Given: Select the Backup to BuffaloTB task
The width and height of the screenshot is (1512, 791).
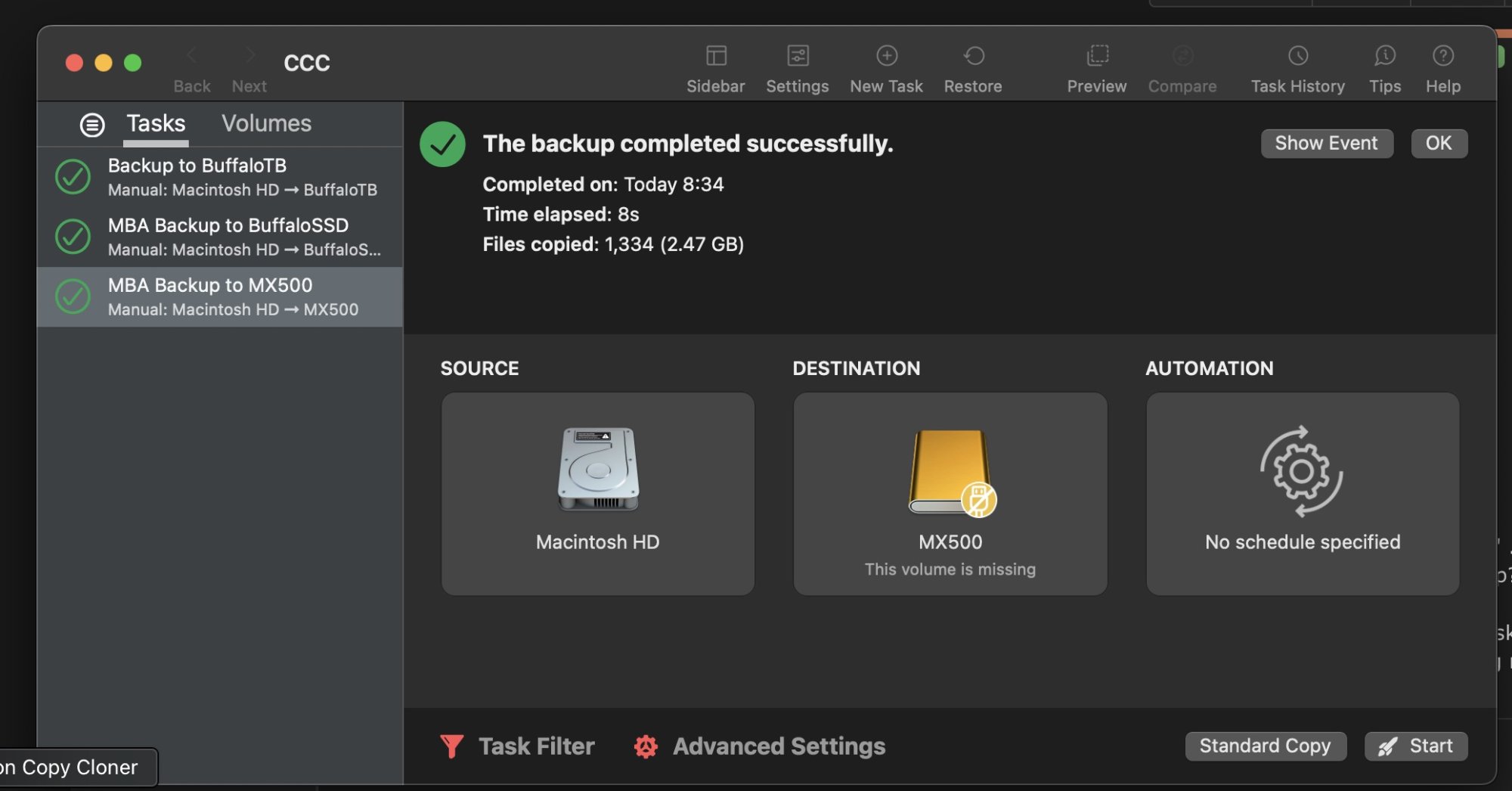Looking at the screenshot, I should [220, 177].
